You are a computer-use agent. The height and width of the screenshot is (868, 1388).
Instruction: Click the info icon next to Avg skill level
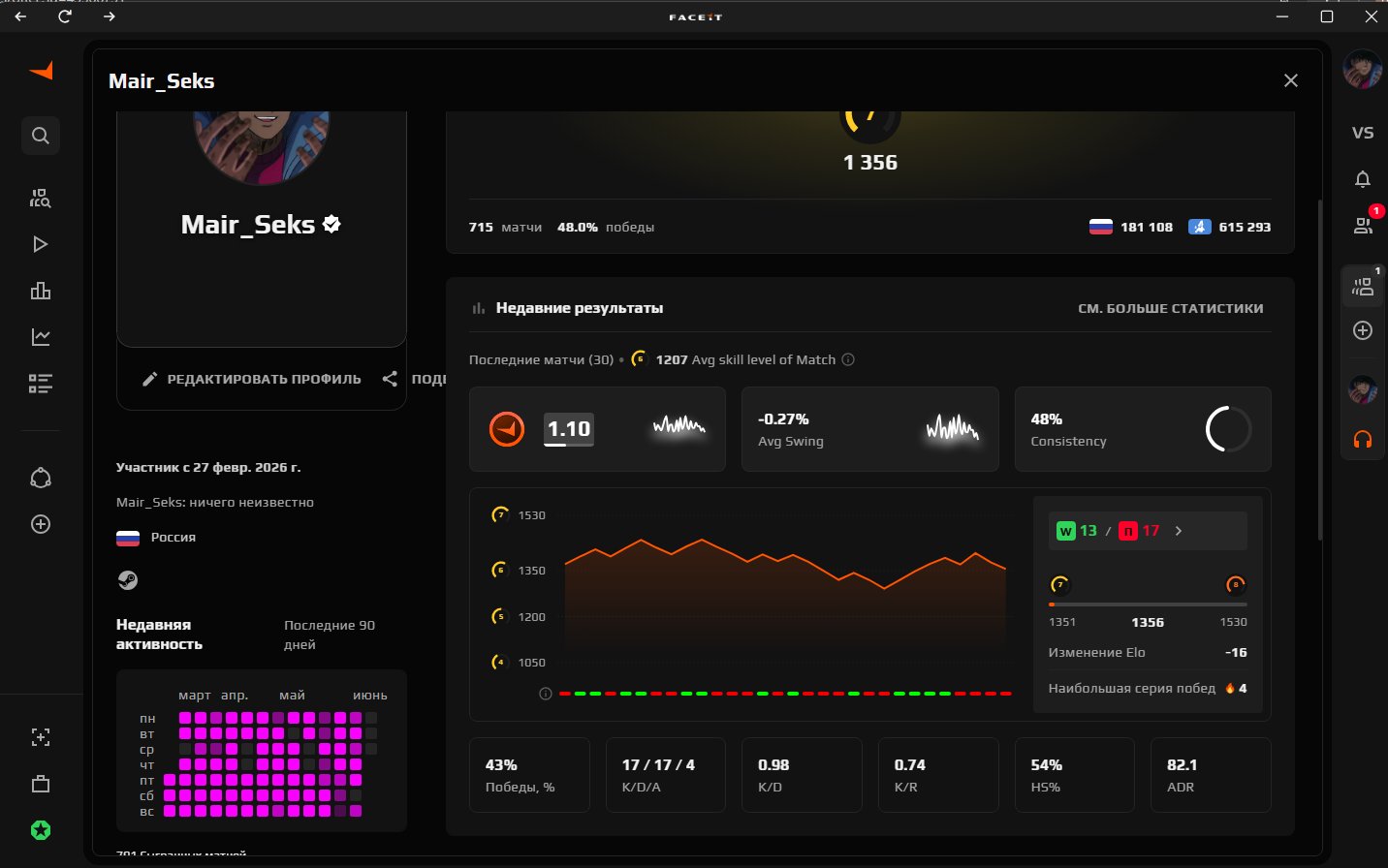(x=848, y=359)
